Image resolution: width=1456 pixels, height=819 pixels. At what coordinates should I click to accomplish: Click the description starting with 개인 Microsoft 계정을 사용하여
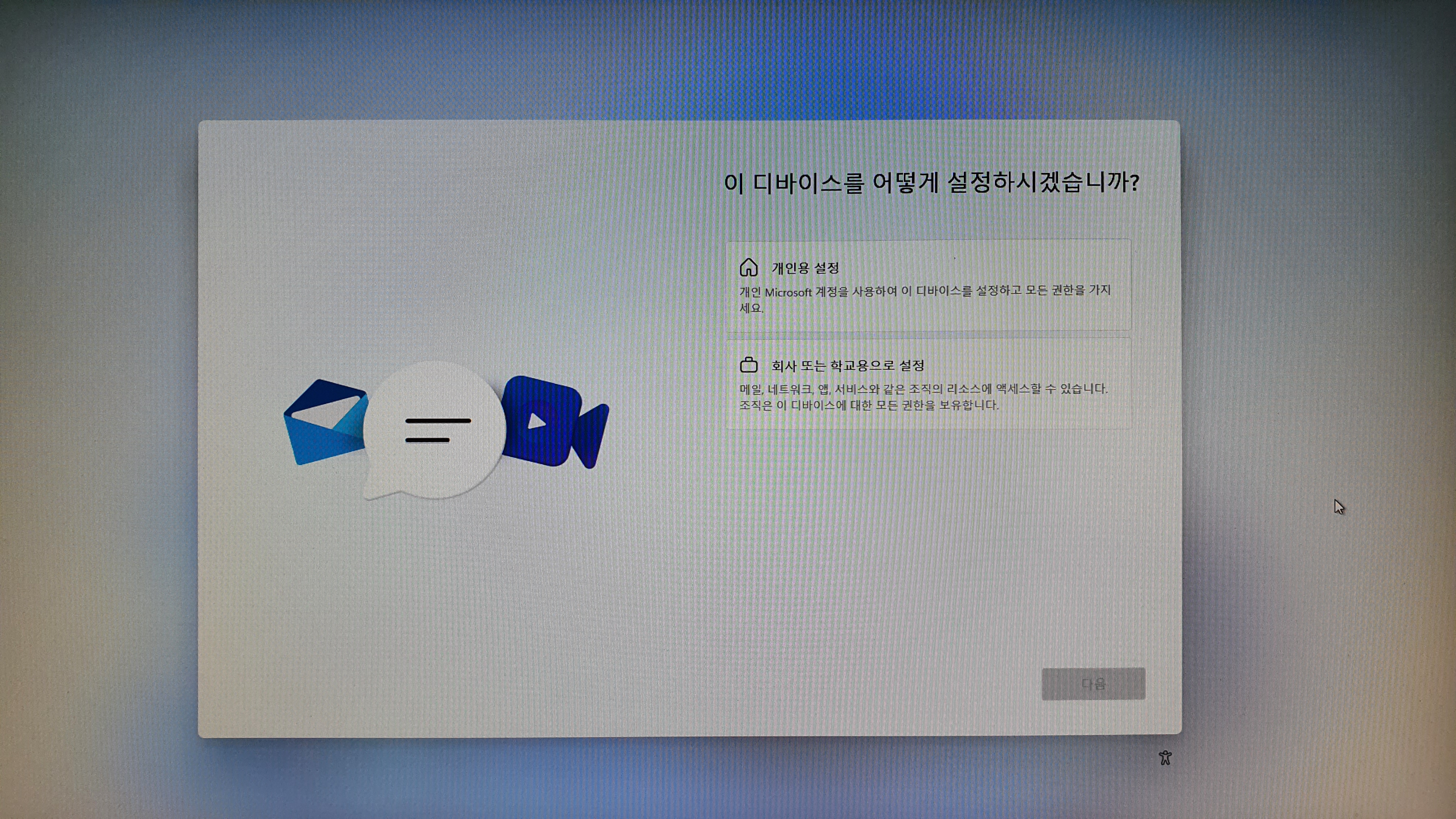tap(925, 299)
